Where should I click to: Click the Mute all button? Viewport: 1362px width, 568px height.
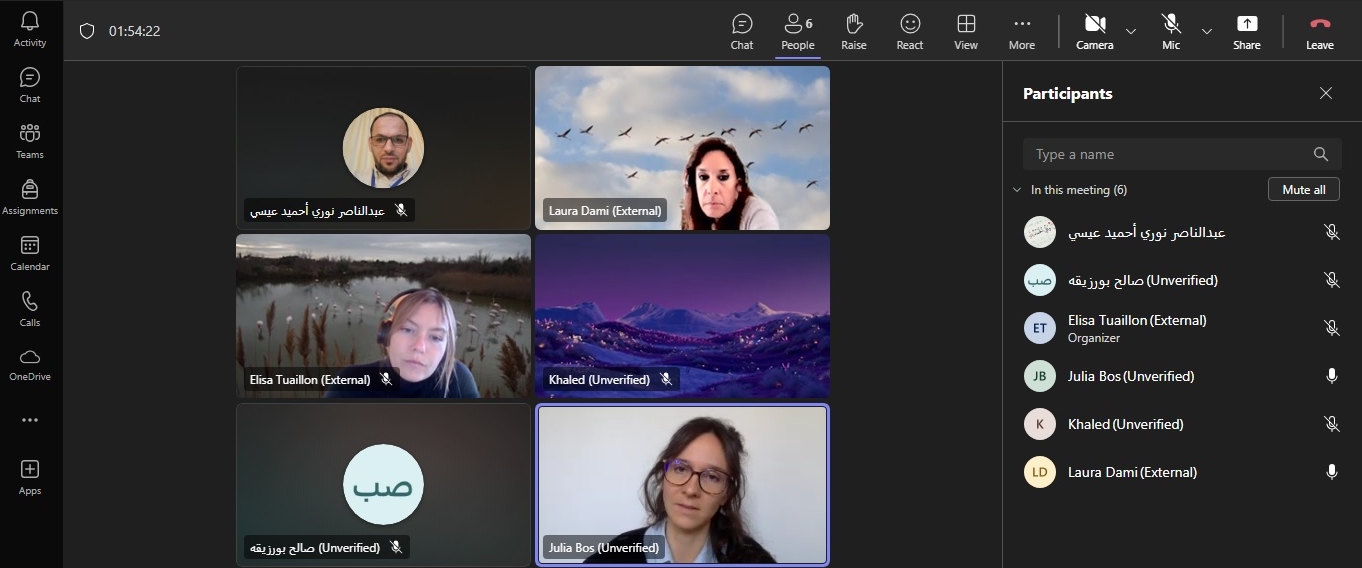1303,190
